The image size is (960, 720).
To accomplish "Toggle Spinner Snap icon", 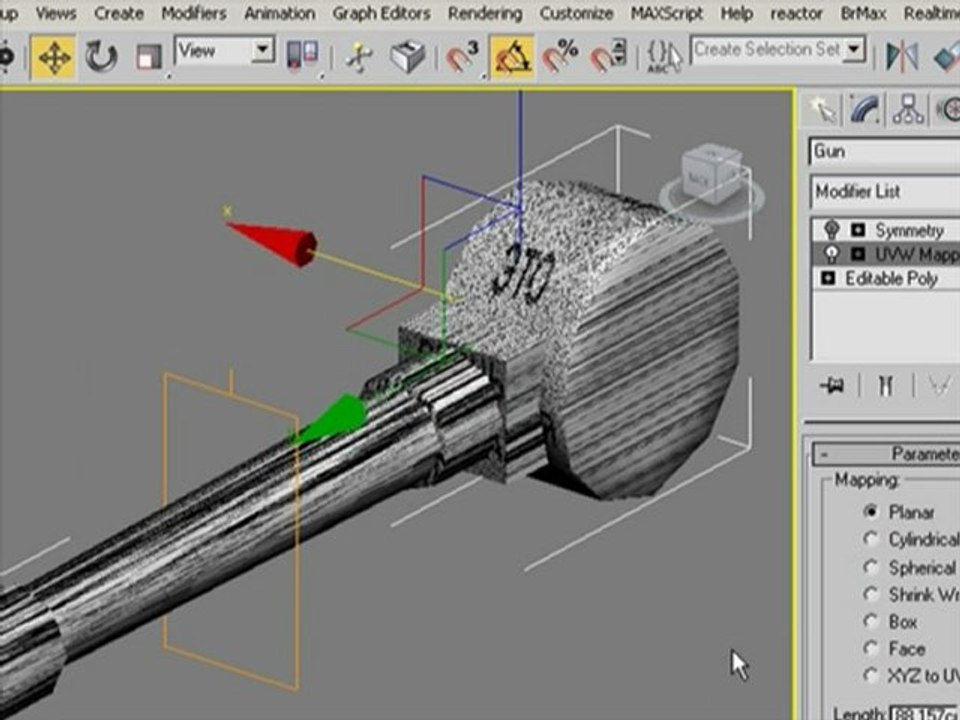I will click(x=609, y=58).
